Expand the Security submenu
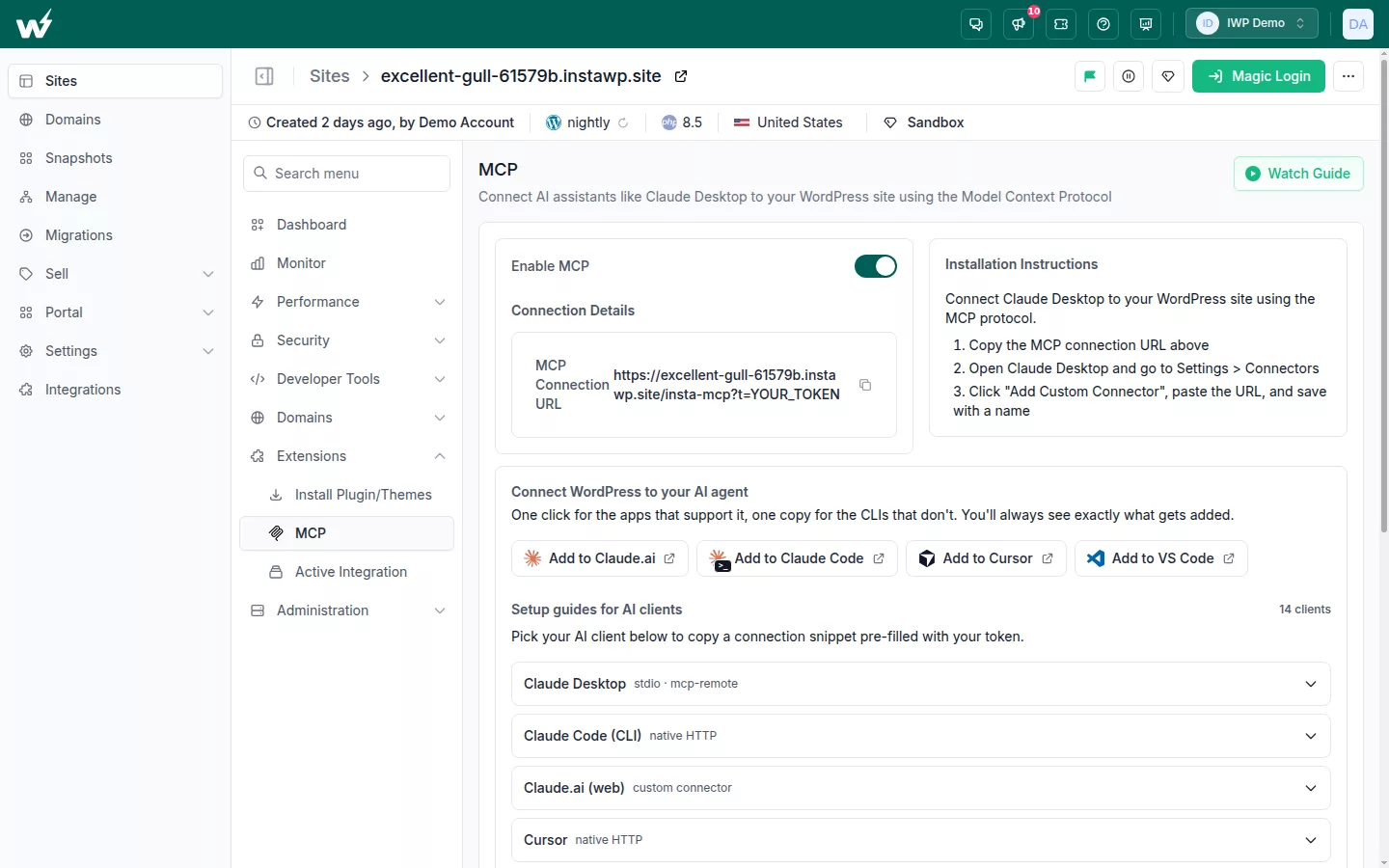Viewport: 1389px width, 868px height. tap(347, 340)
